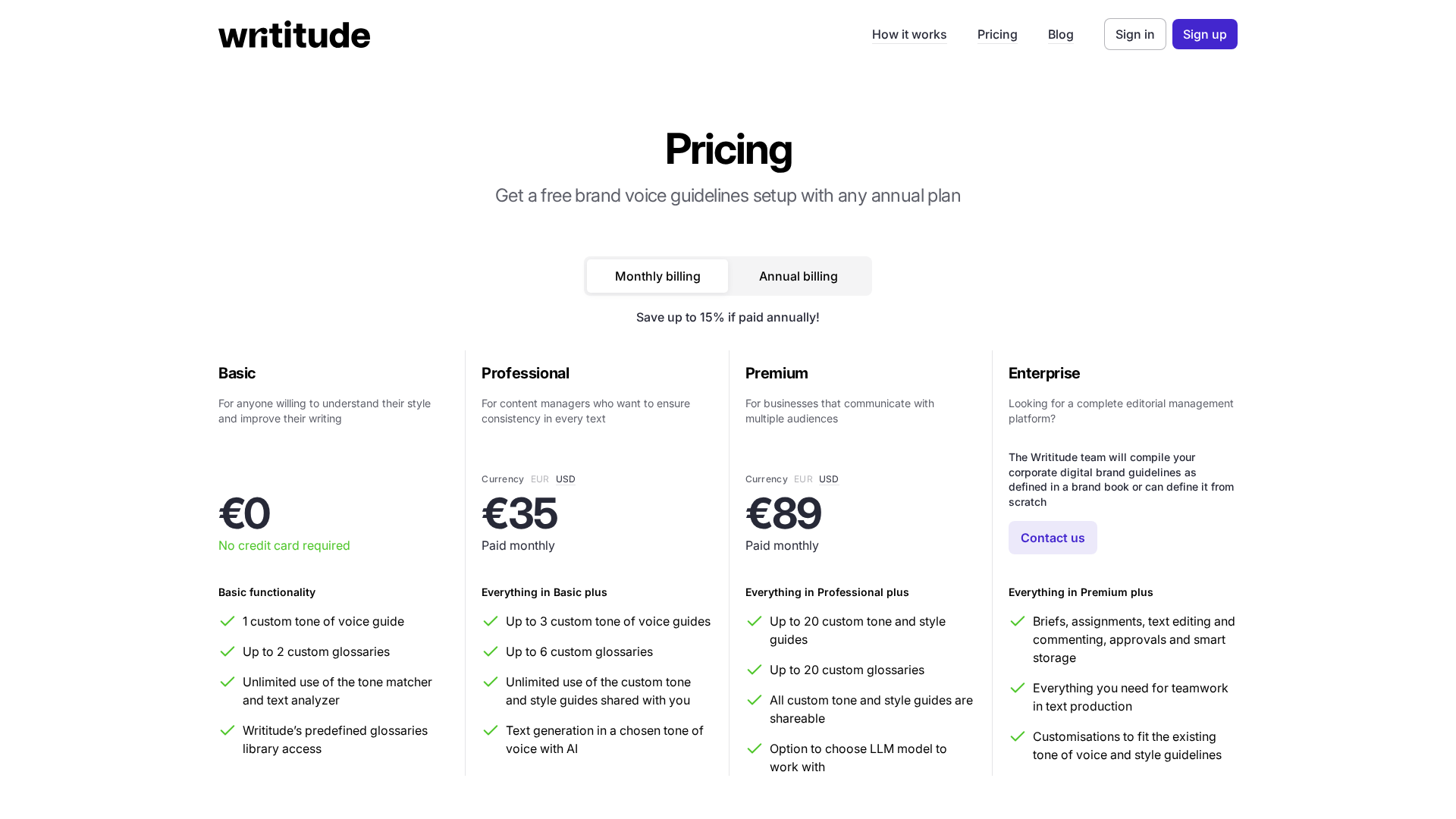
Task: Switch to Annual billing
Action: [x=798, y=276]
